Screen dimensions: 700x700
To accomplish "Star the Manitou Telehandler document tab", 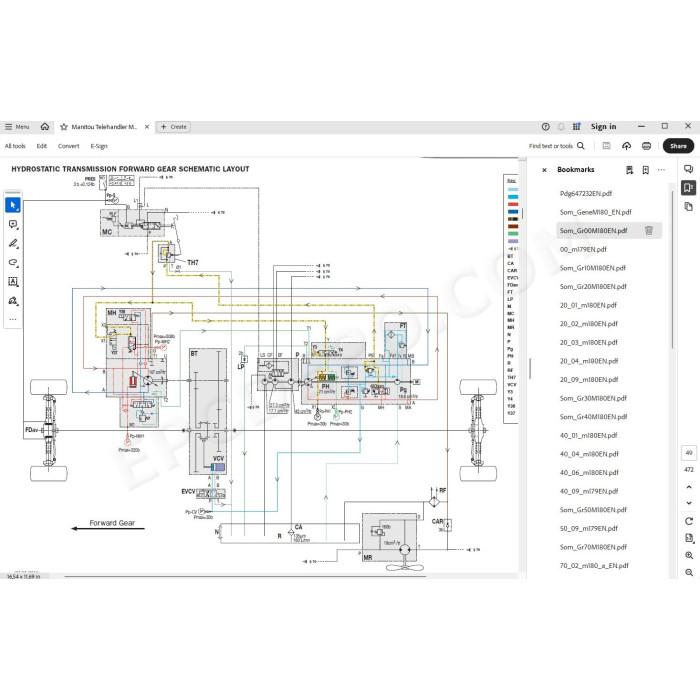I will (64, 127).
